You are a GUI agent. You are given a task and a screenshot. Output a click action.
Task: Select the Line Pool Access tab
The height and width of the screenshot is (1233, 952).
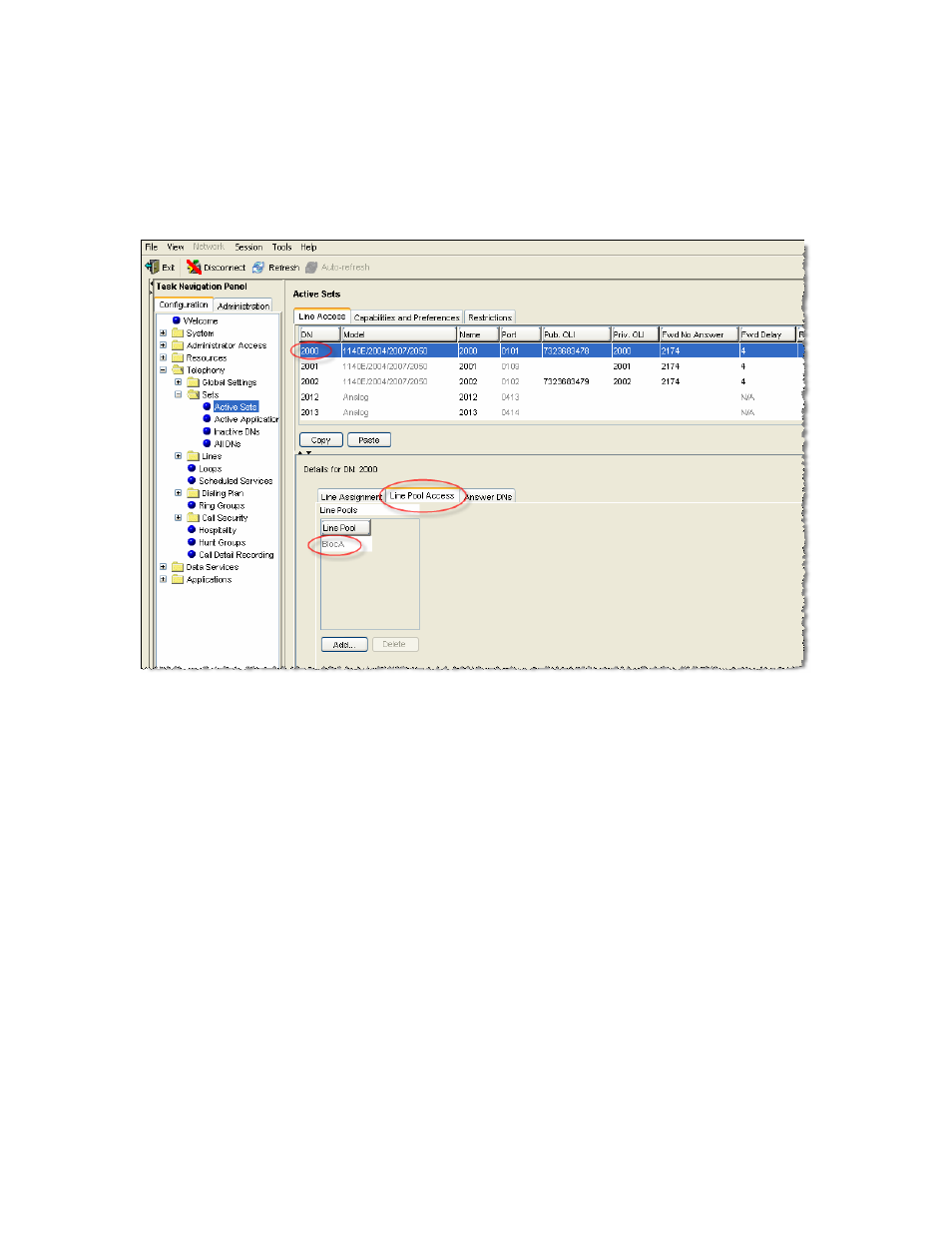point(422,495)
